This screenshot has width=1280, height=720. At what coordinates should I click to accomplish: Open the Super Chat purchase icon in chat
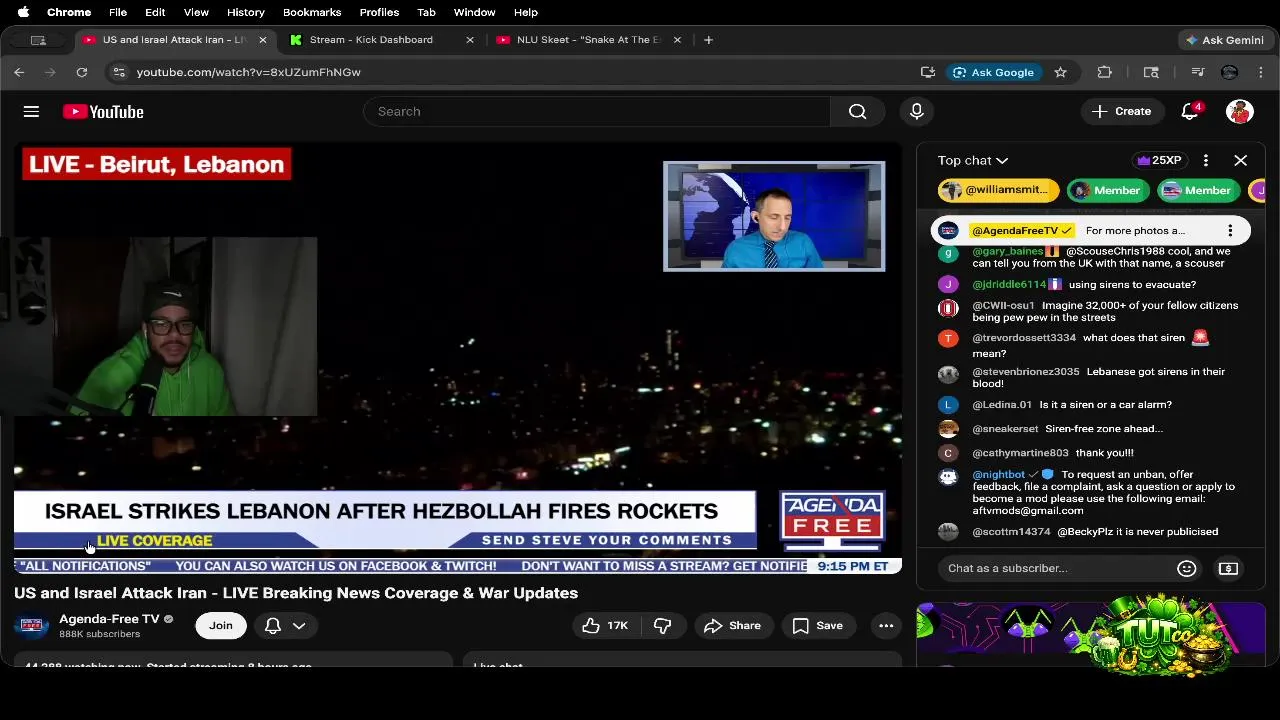[1229, 568]
